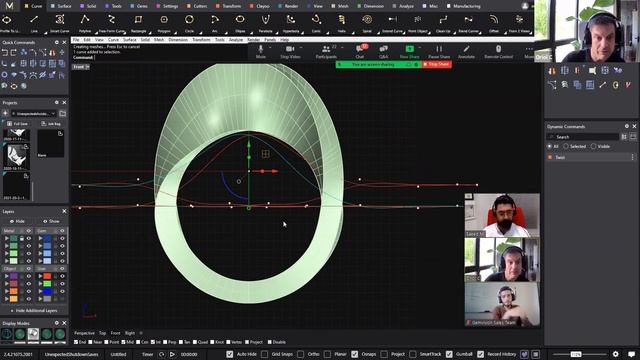
Task: Toggle the Osnaps checkbox
Action: click(x=355, y=354)
